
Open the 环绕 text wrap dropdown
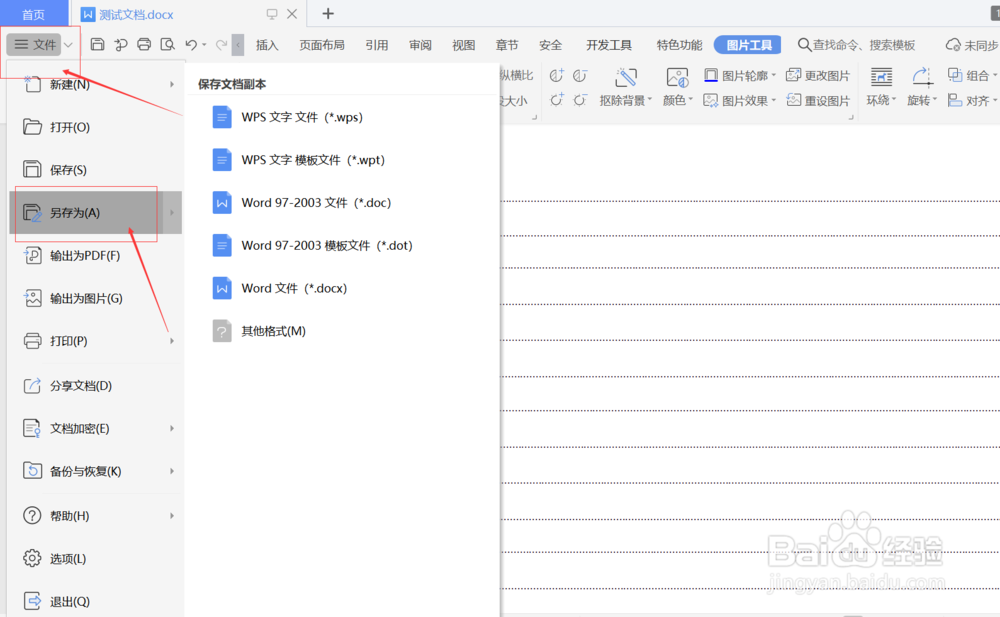pyautogui.click(x=881, y=87)
